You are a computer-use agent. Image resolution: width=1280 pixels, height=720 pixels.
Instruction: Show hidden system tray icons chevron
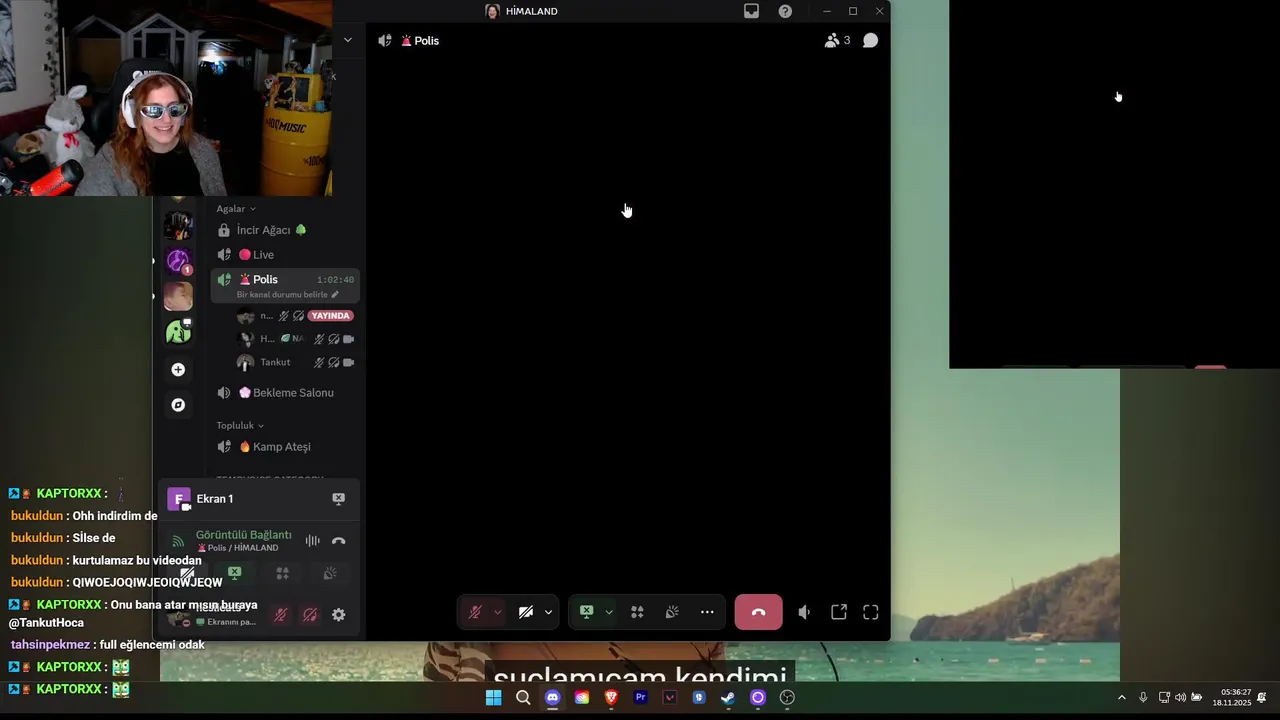click(1121, 698)
